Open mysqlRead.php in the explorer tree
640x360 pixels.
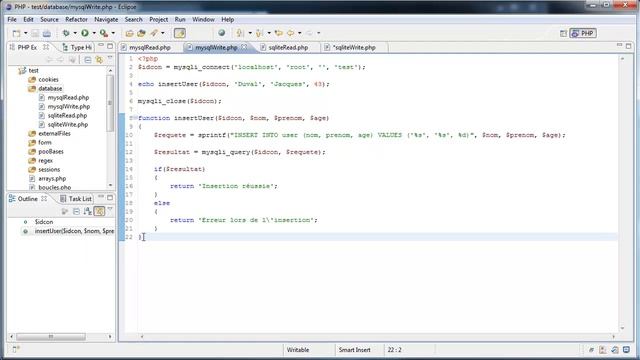(68, 98)
